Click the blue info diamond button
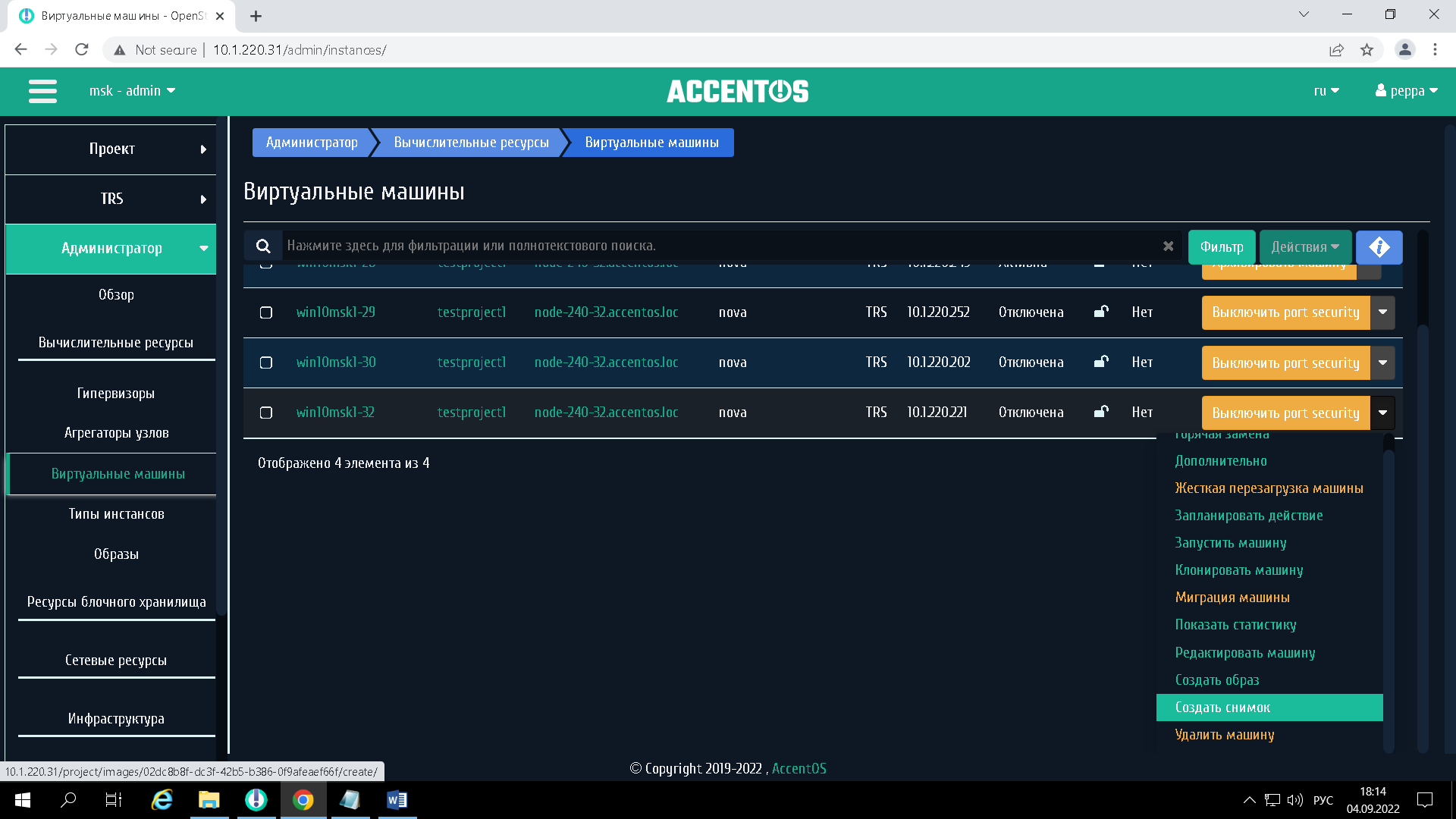Viewport: 1456px width, 819px height. tap(1379, 247)
